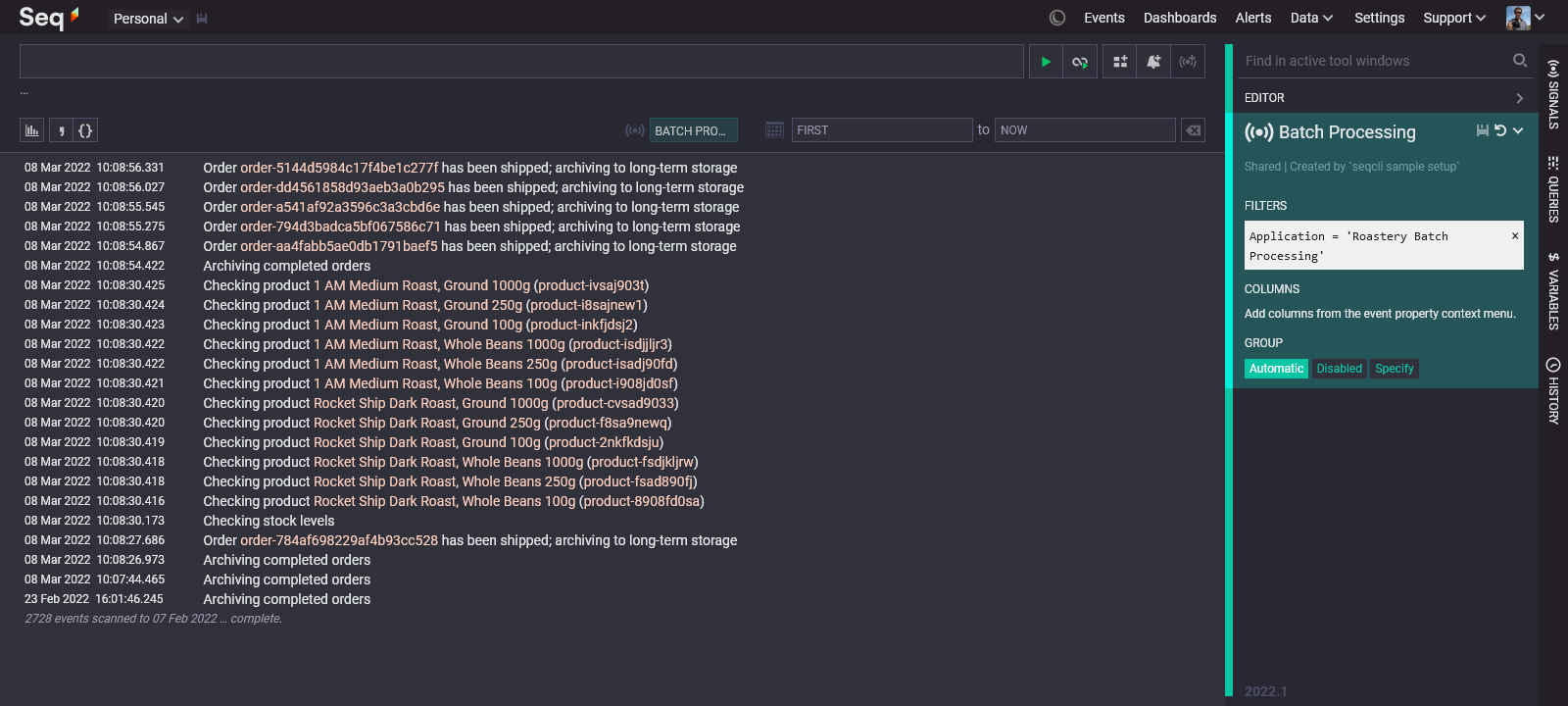Click the 2728 events scanned status text
The image size is (1568, 706).
[x=153, y=619]
